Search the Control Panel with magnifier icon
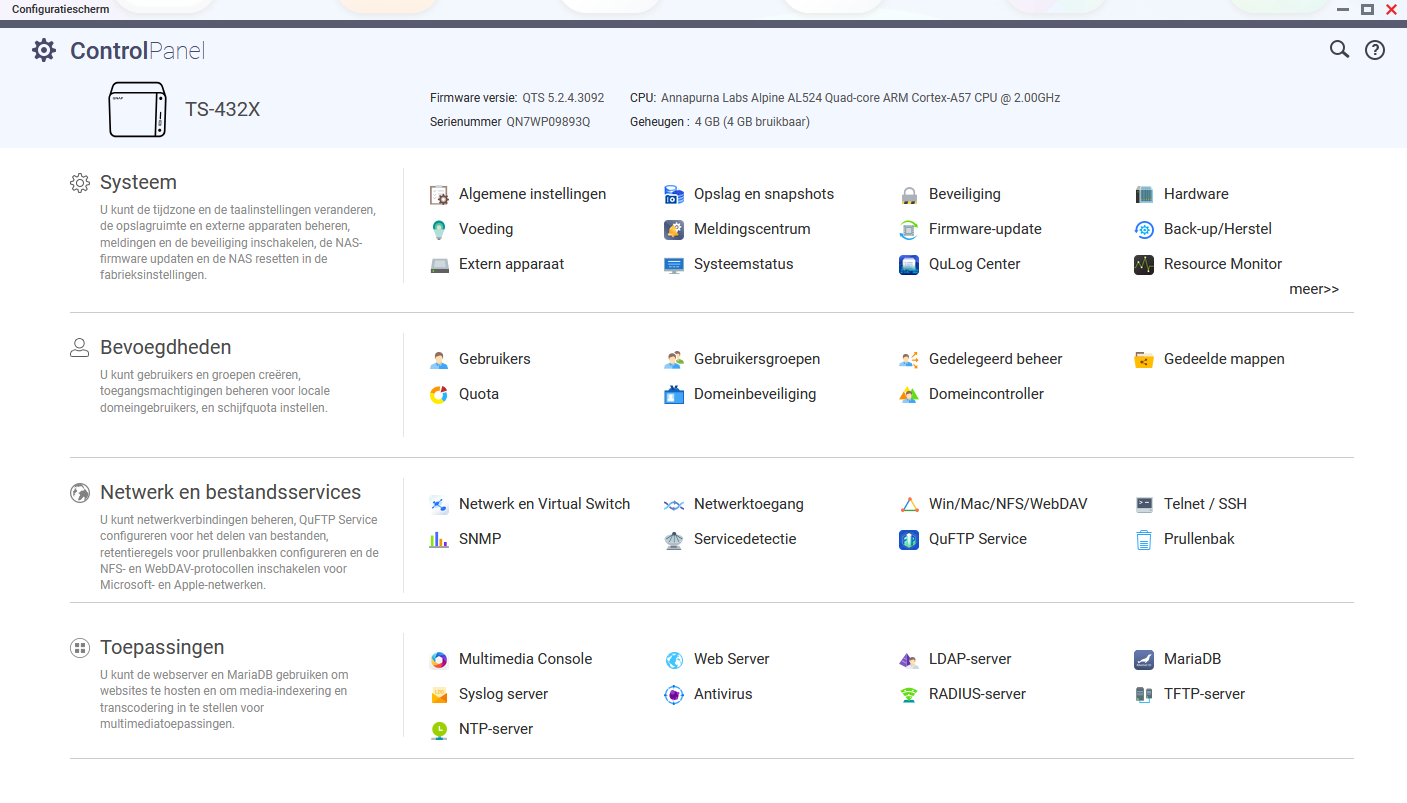1407x803 pixels. pyautogui.click(x=1339, y=50)
